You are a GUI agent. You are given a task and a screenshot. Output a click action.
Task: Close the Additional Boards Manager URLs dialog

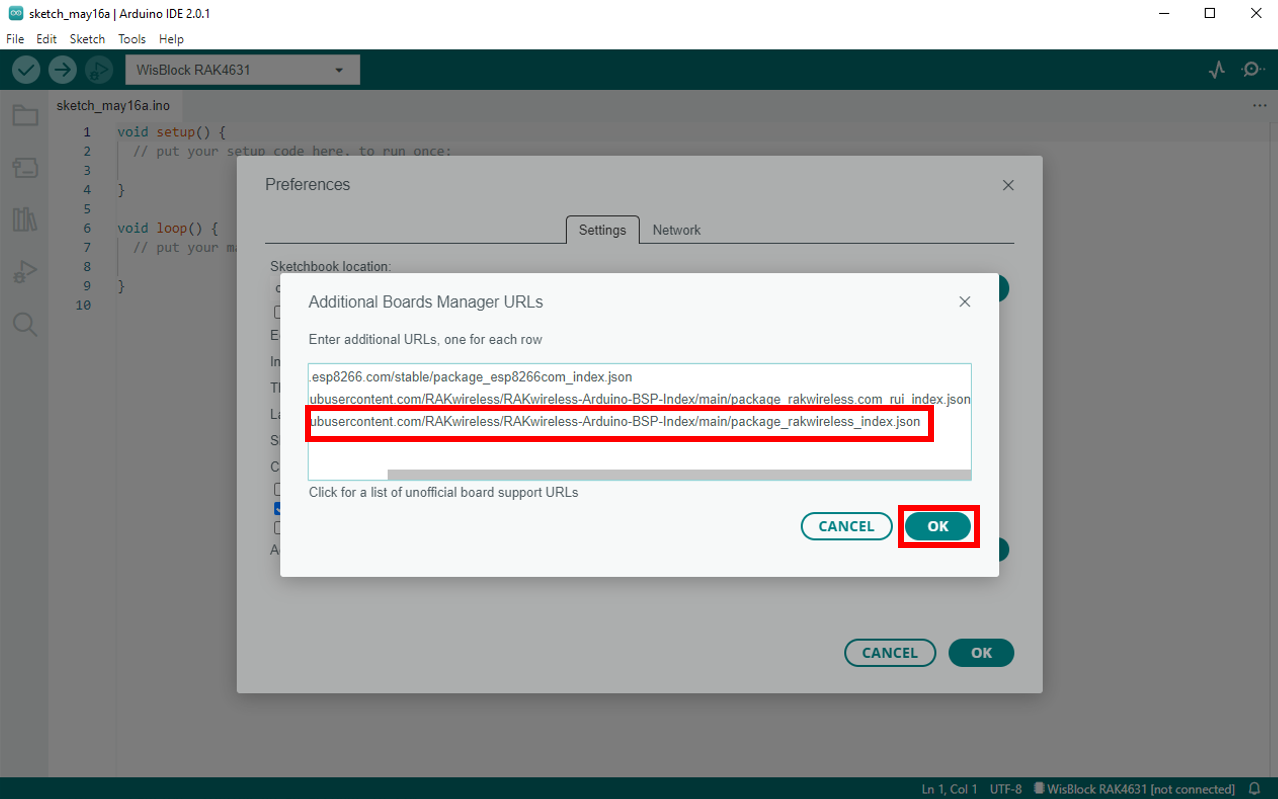pyautogui.click(x=965, y=301)
